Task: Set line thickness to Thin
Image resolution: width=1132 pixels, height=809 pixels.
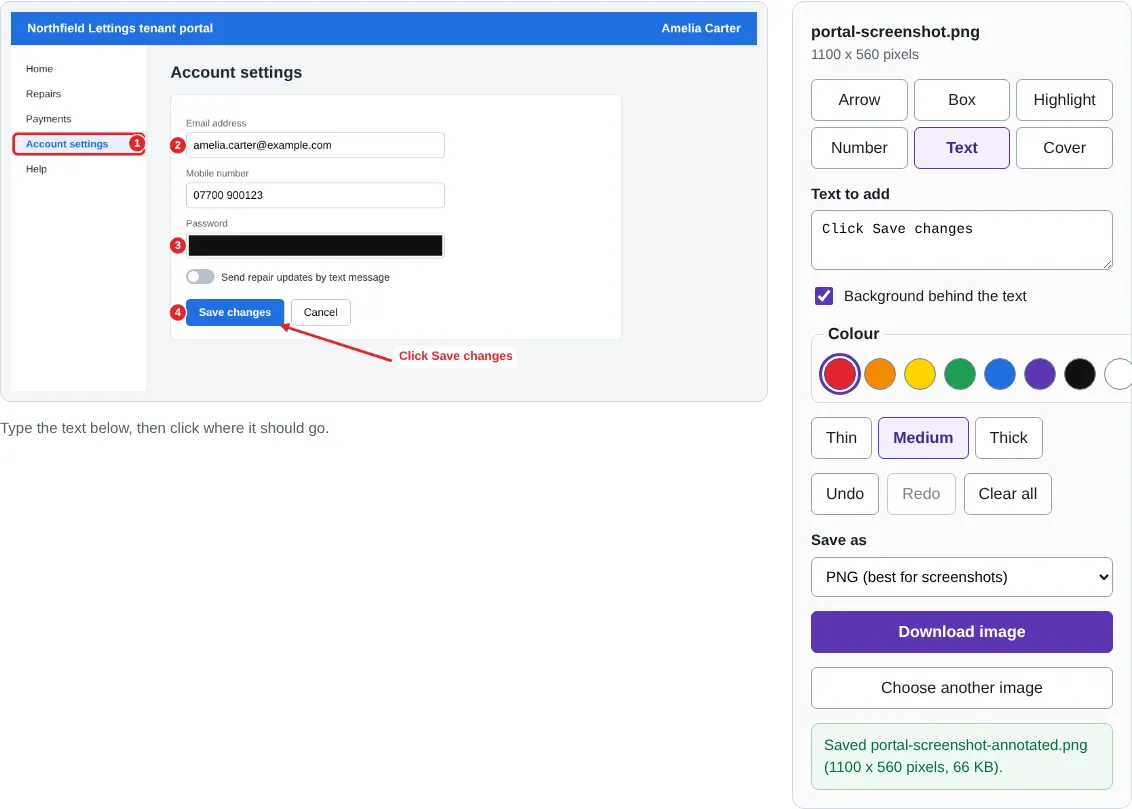Action: [841, 438]
